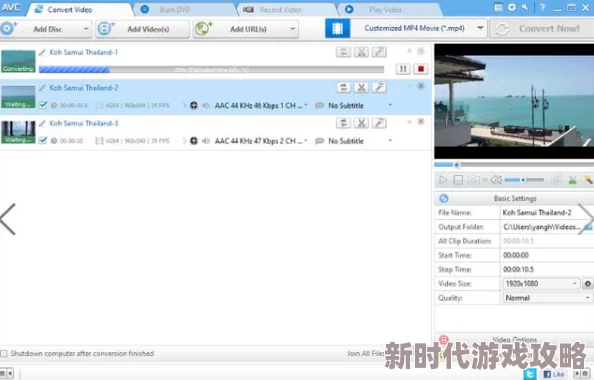Remove Koh Samui Thailand-3 using its X icon
The width and height of the screenshot is (594, 380).
[x=420, y=122]
